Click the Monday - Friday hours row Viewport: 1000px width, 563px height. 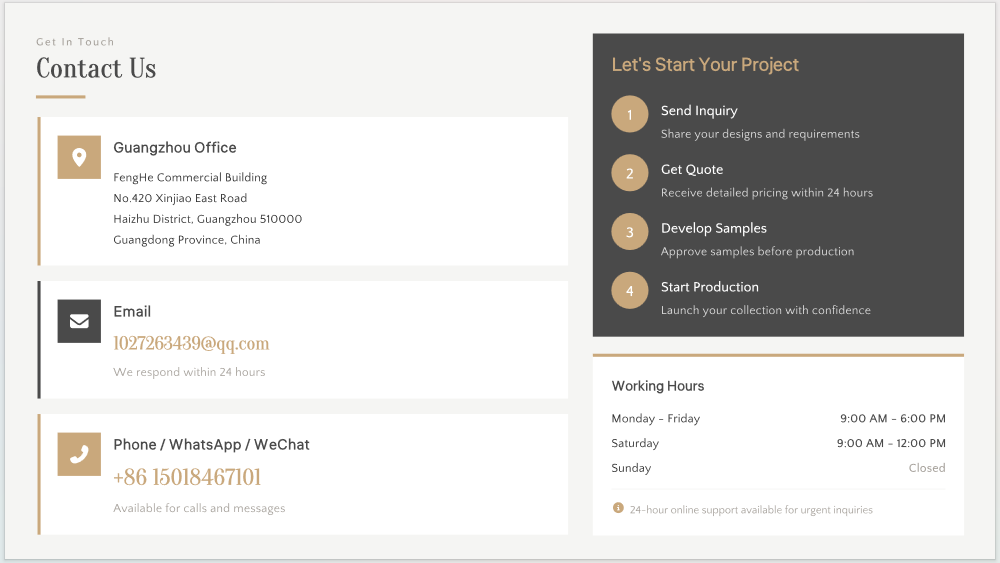778,419
